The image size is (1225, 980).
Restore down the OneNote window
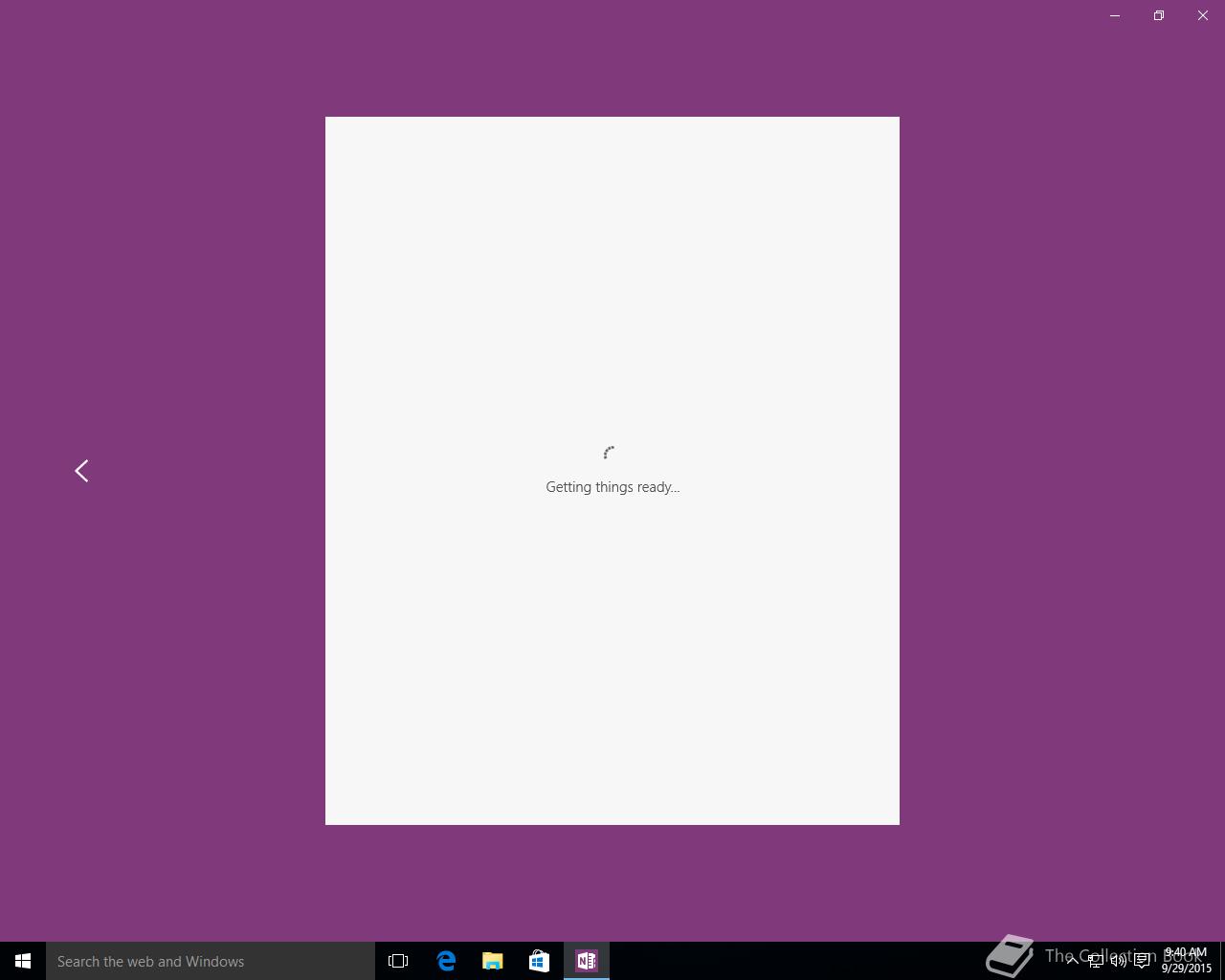coord(1159,15)
